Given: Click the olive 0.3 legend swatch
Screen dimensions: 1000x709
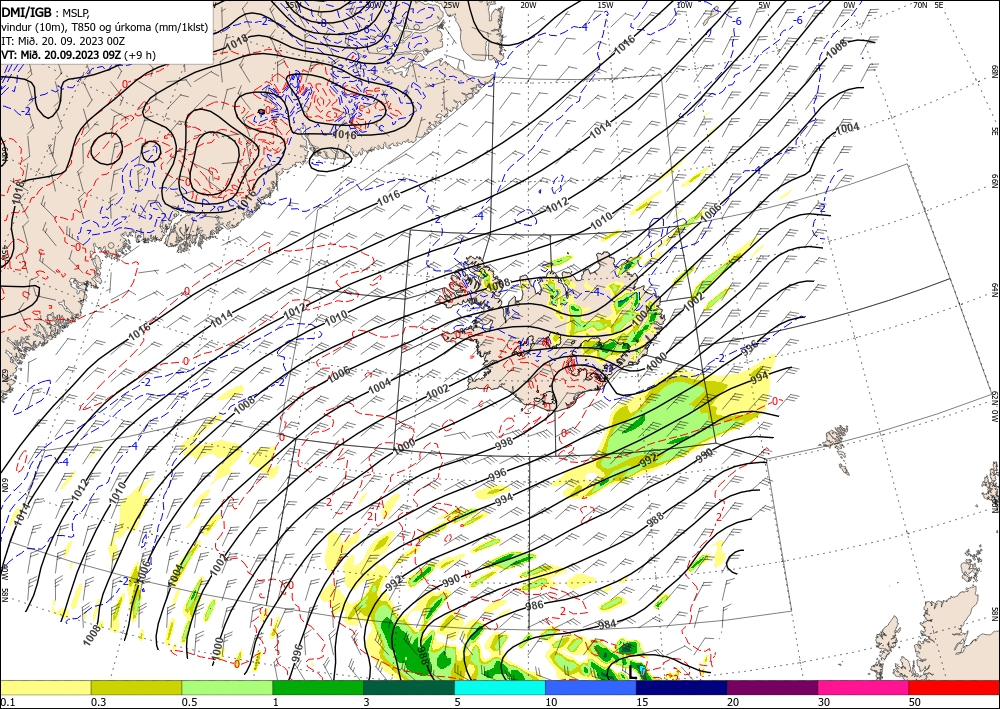Looking at the screenshot, I should [136, 687].
